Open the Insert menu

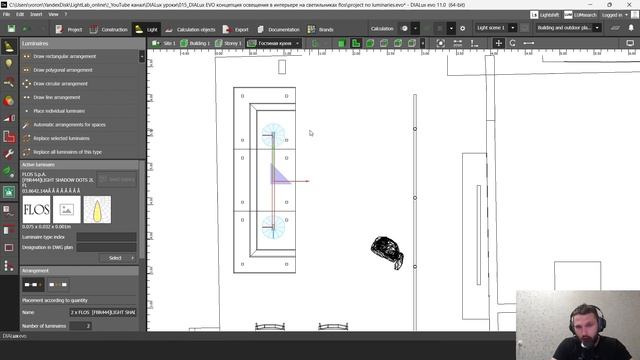point(36,14)
